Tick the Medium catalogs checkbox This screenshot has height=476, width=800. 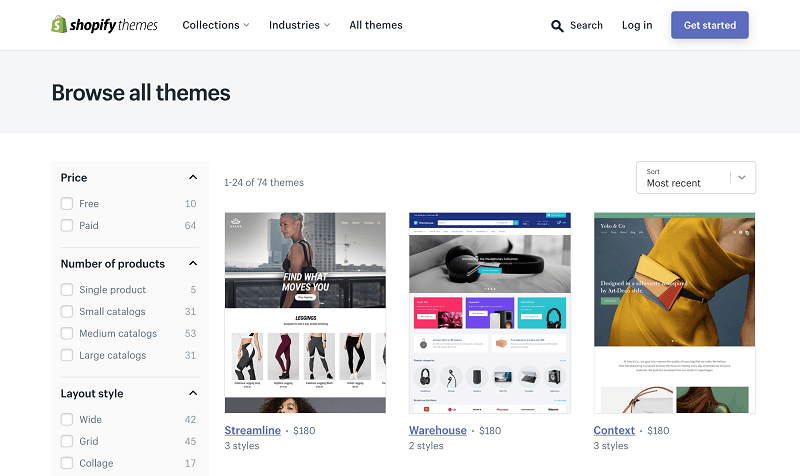(x=67, y=334)
